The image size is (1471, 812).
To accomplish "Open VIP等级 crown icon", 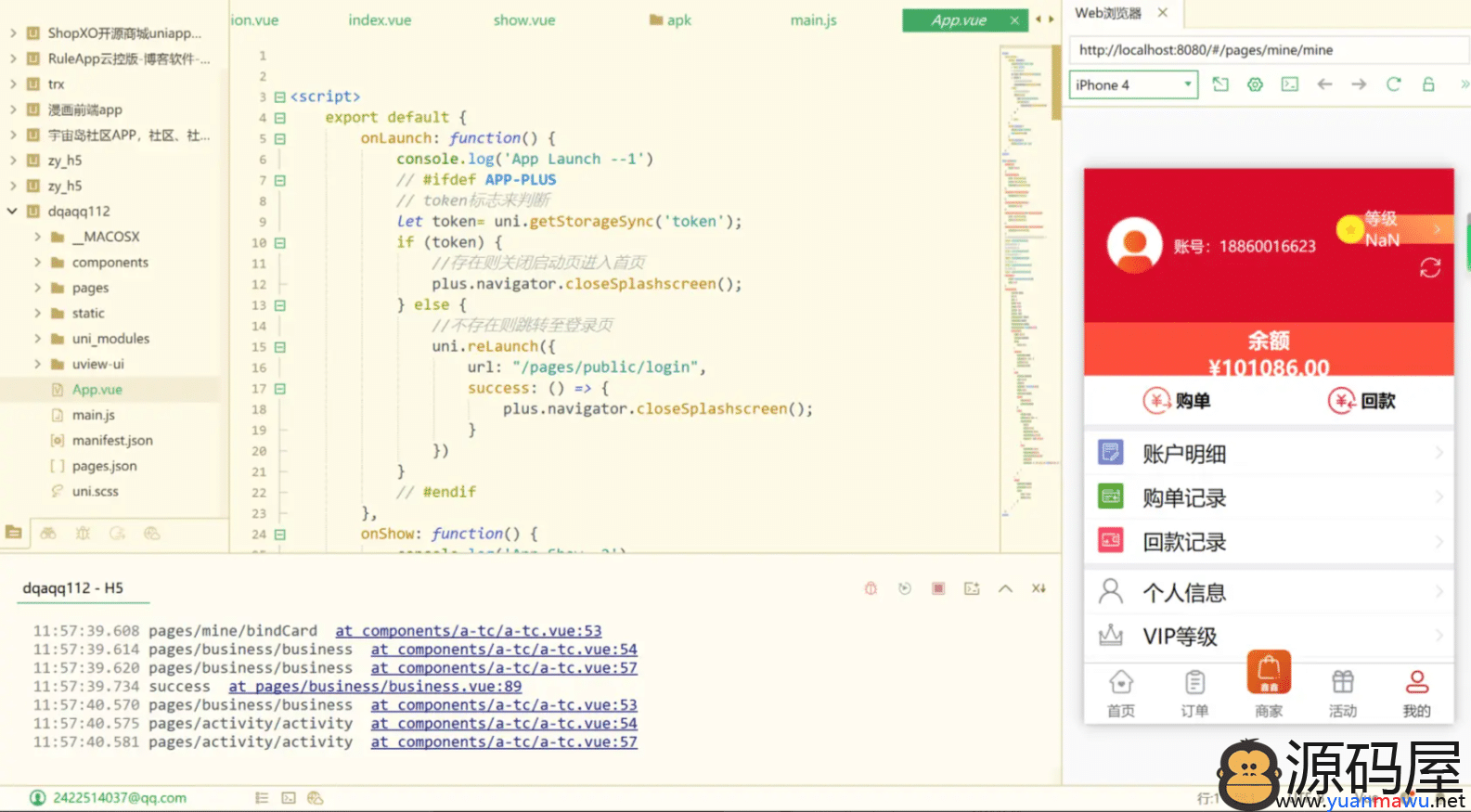I will click(x=1110, y=636).
